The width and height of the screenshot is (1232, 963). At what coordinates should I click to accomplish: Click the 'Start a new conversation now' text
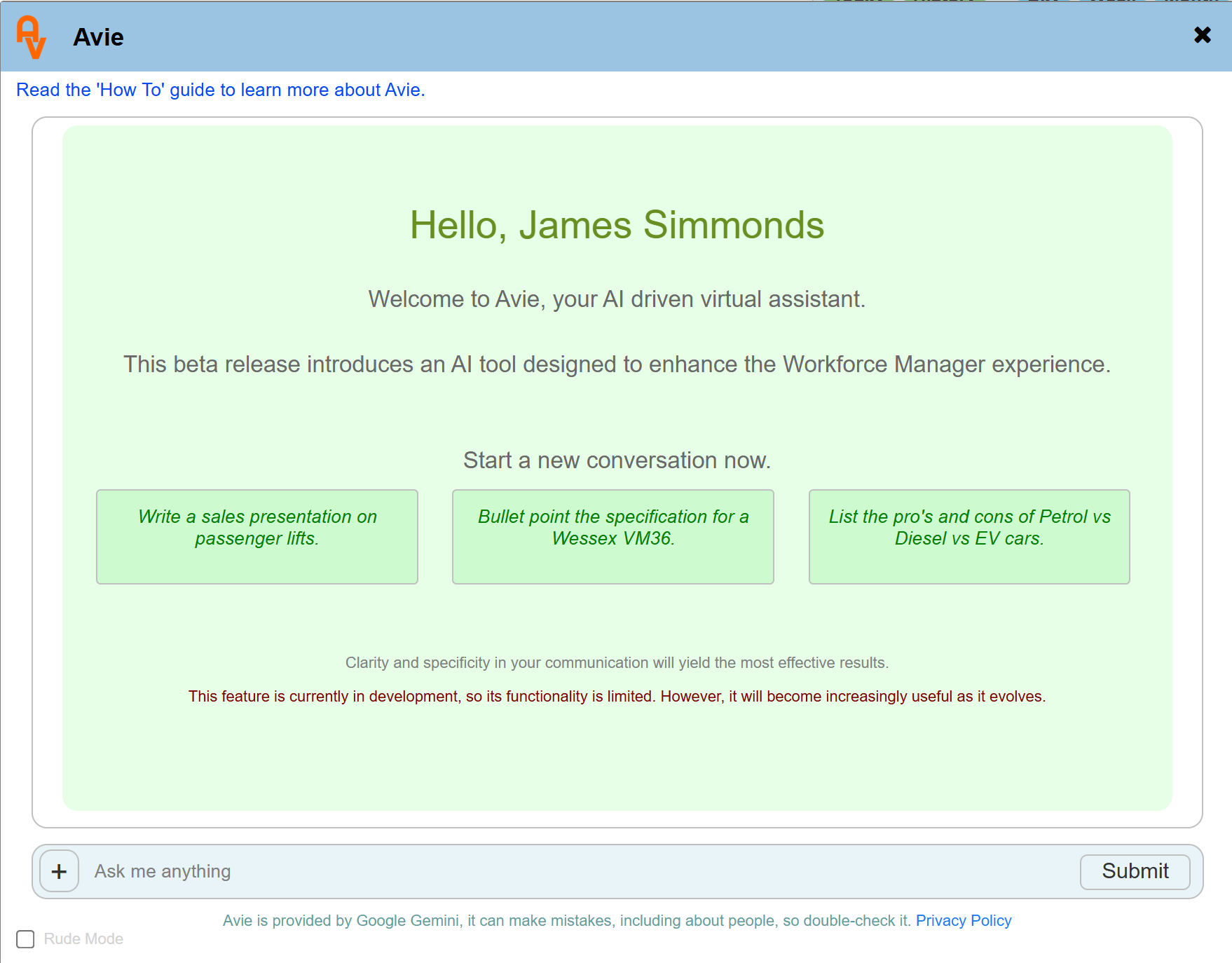coord(617,460)
